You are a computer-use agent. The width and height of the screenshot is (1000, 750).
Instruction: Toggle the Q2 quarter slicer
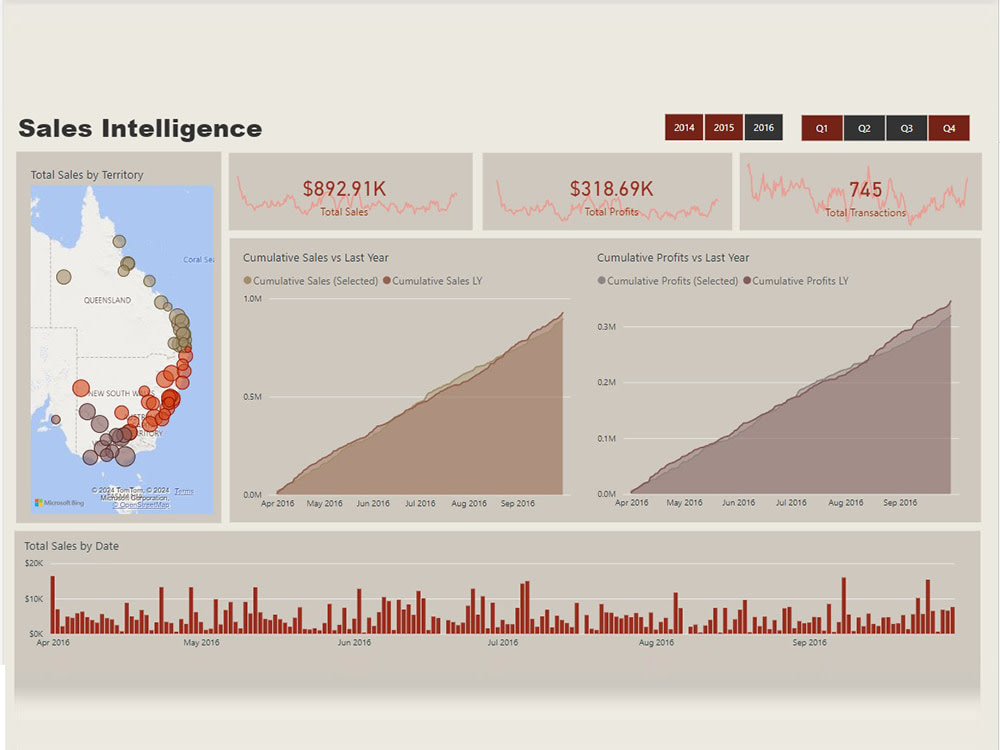[864, 128]
